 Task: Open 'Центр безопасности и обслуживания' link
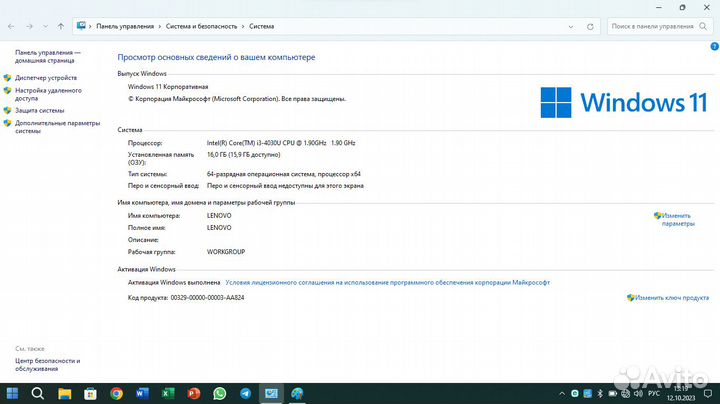pos(47,365)
